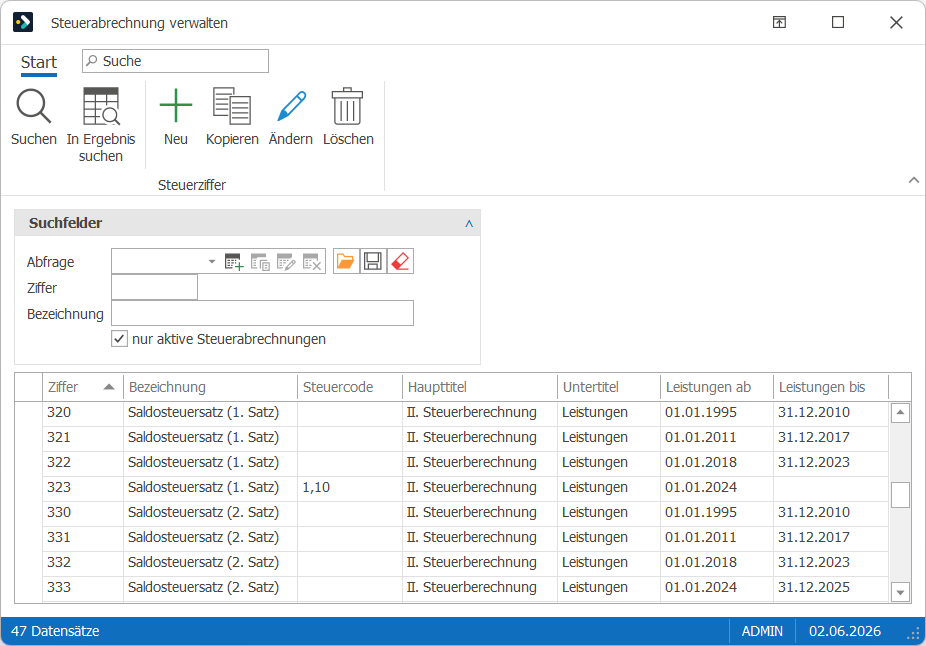Collapse the Suchfelder panel
This screenshot has width=926, height=646.
coord(469,223)
